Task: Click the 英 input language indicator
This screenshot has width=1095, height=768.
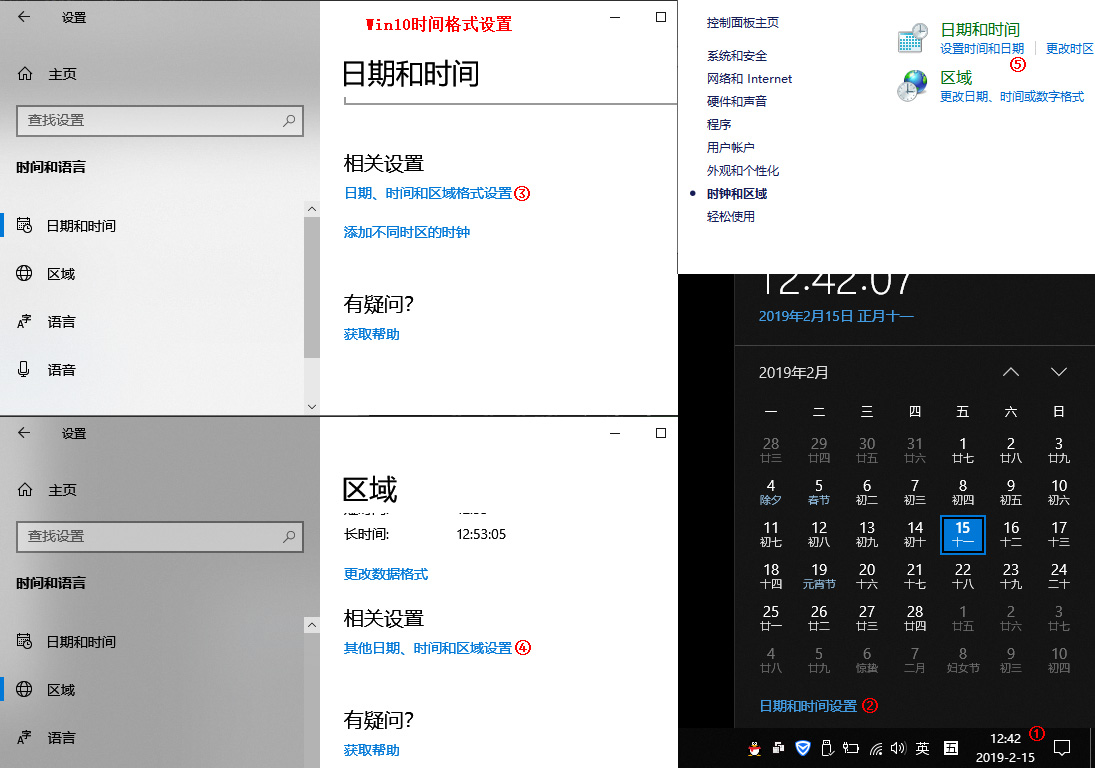Action: point(923,748)
